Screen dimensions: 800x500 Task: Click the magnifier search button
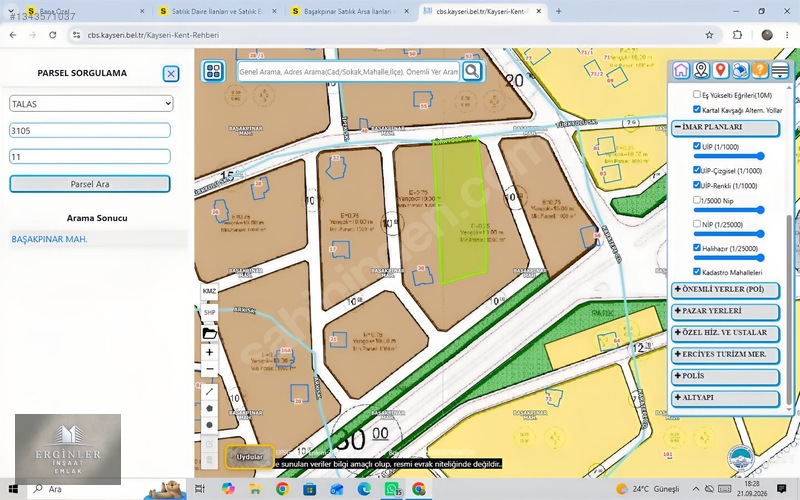(x=472, y=71)
